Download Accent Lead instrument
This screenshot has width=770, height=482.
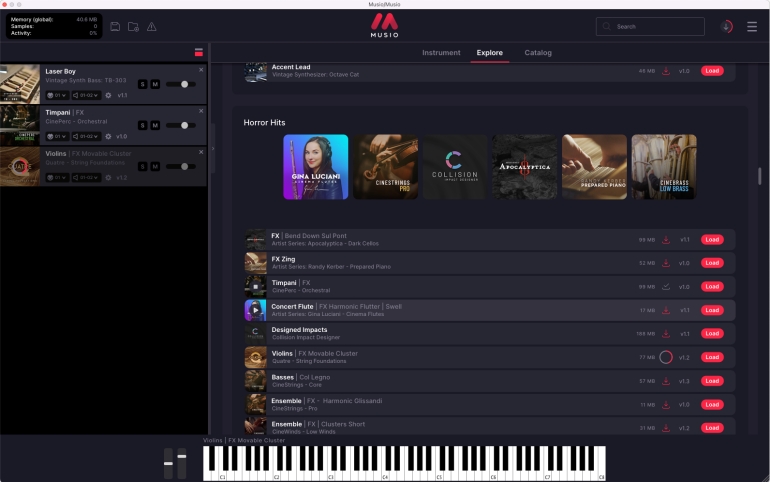pos(666,71)
